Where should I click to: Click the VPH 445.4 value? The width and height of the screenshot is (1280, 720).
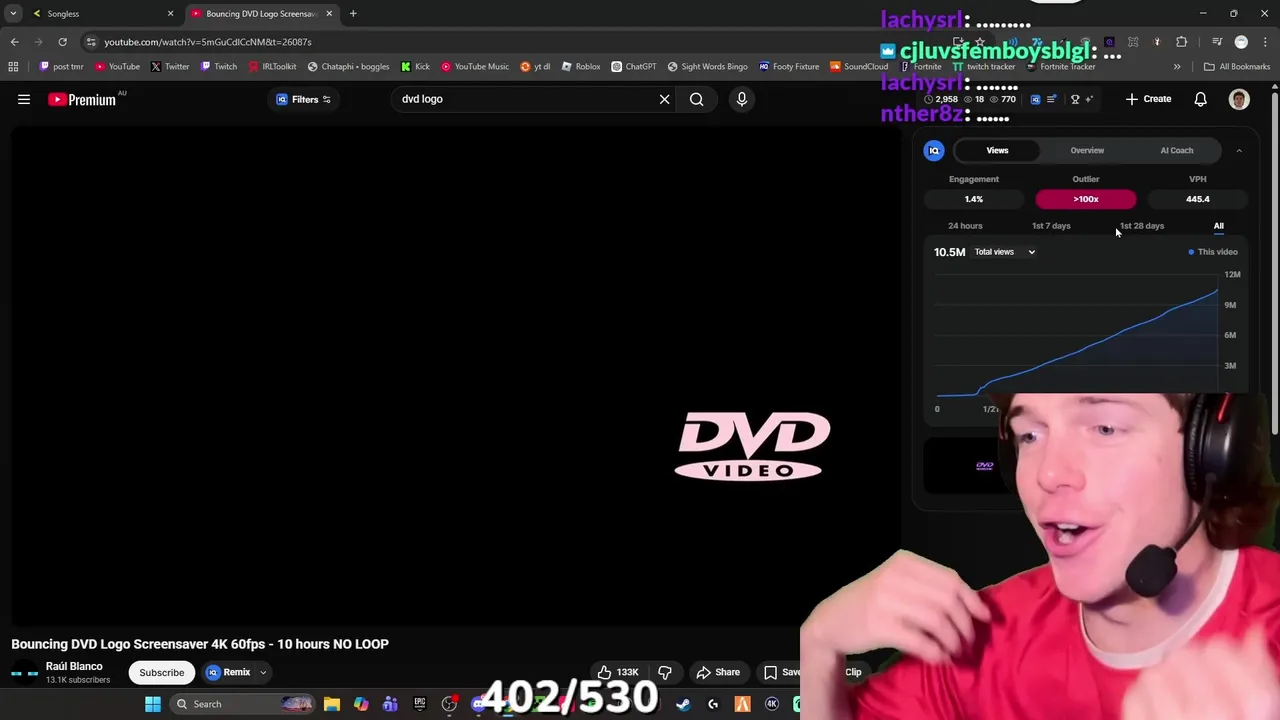1198,199
